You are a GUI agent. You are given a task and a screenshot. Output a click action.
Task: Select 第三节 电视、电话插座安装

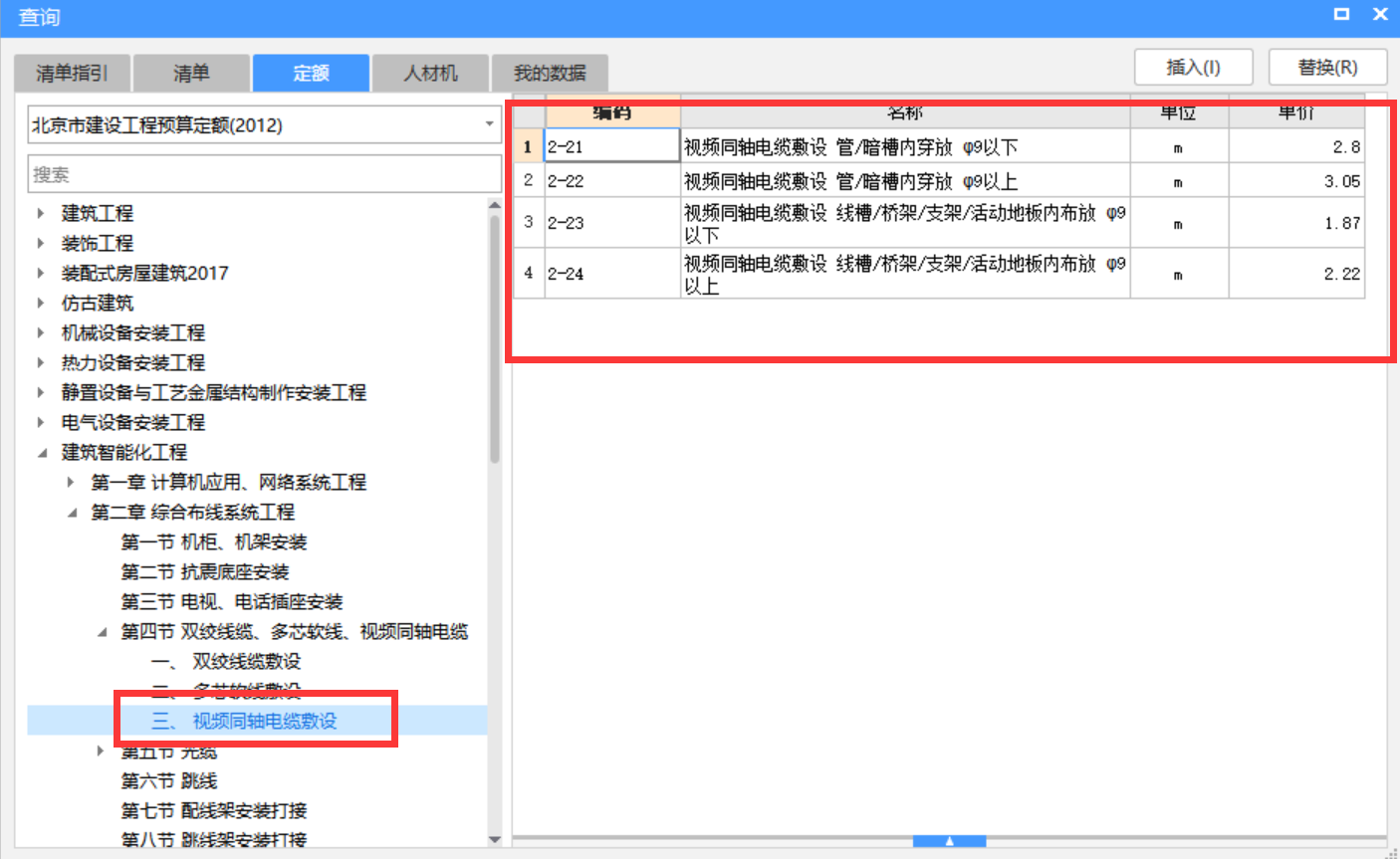tap(232, 601)
